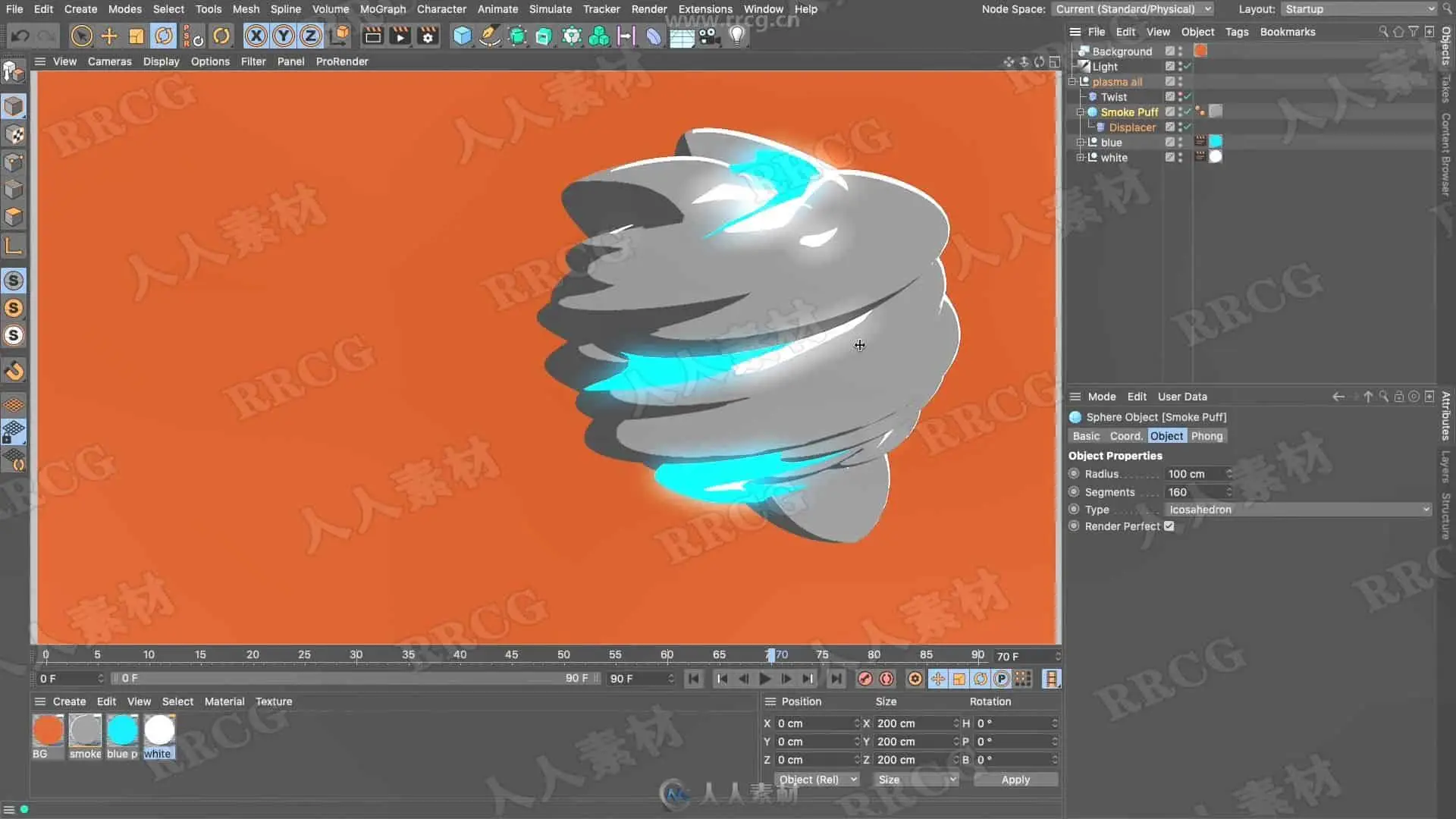The image size is (1456, 819).
Task: Toggle Light object visibility dots
Action: (x=1180, y=67)
